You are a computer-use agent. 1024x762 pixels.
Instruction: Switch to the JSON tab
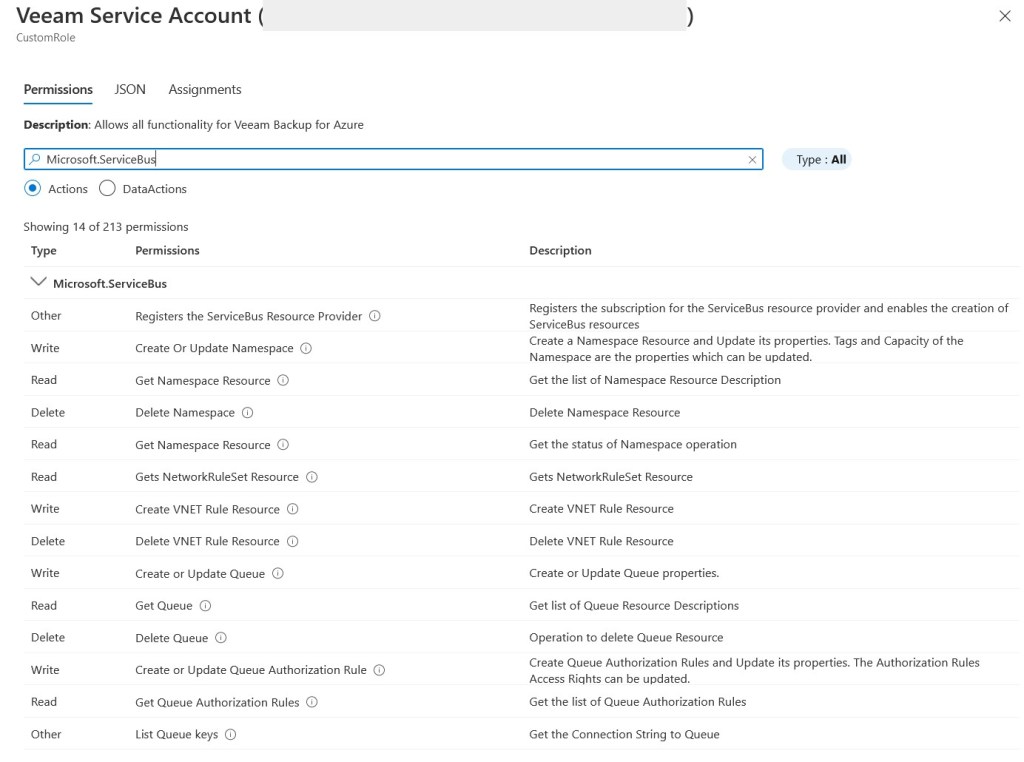tap(129, 89)
